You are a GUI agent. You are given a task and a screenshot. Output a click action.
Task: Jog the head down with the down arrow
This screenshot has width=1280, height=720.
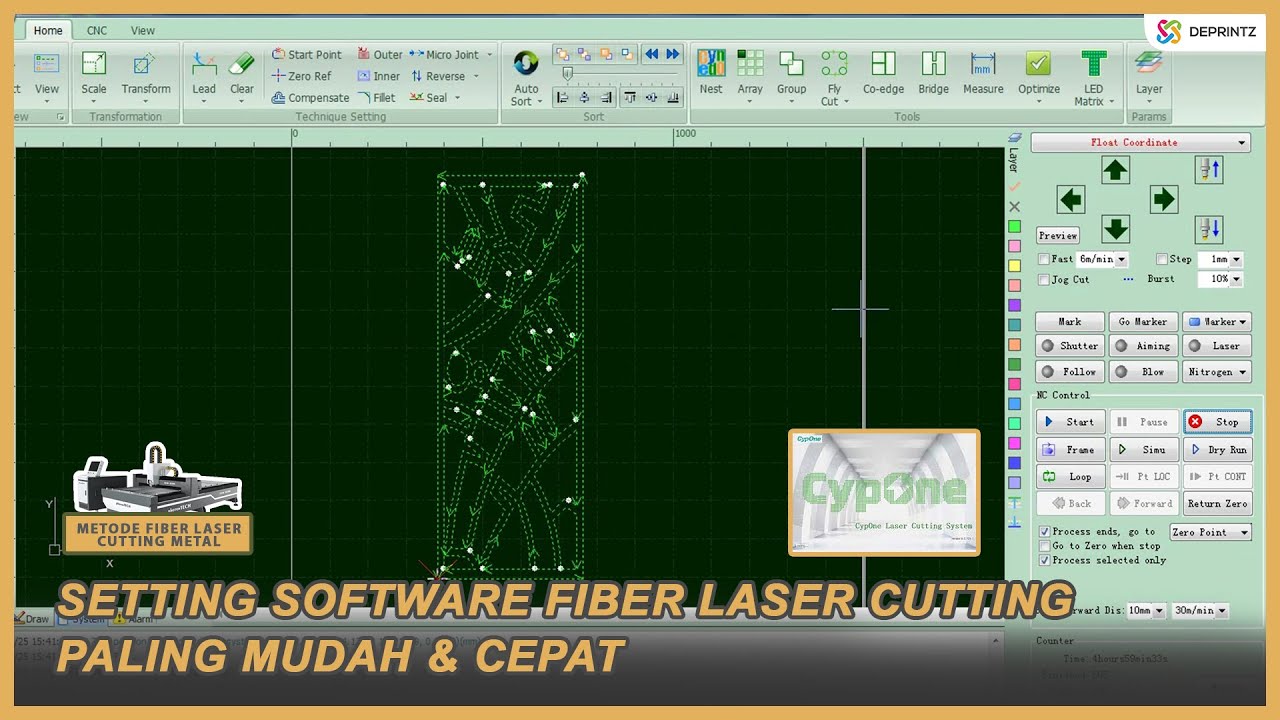tap(1116, 229)
